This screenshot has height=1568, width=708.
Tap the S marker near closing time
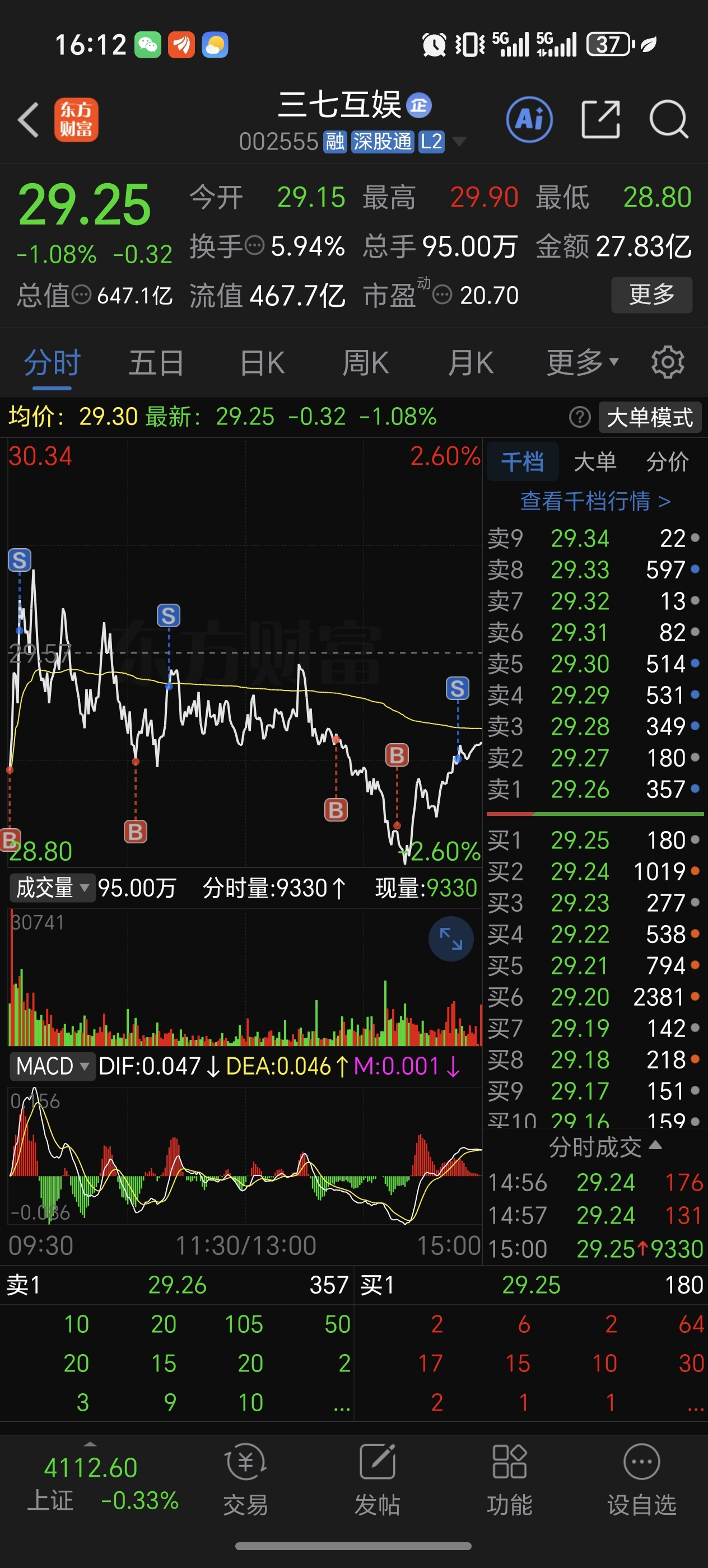click(x=458, y=688)
